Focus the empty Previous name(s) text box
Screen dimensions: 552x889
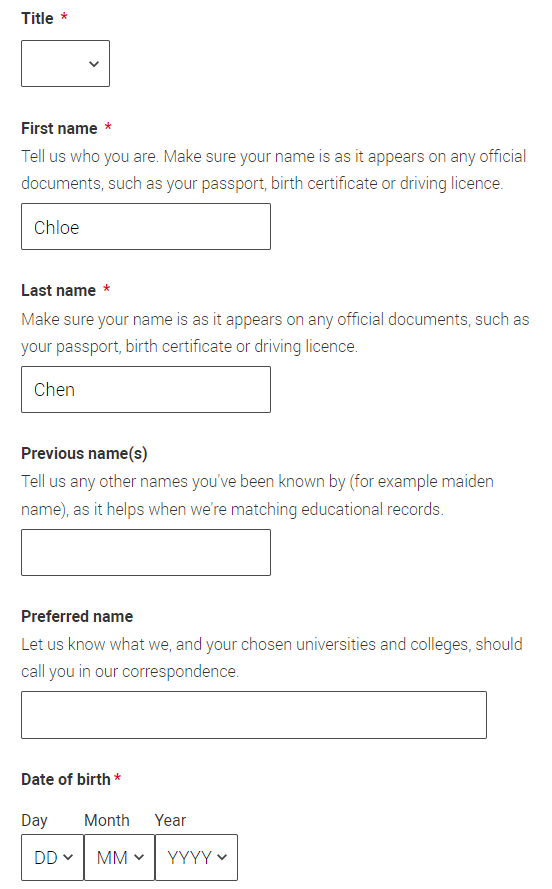point(146,552)
